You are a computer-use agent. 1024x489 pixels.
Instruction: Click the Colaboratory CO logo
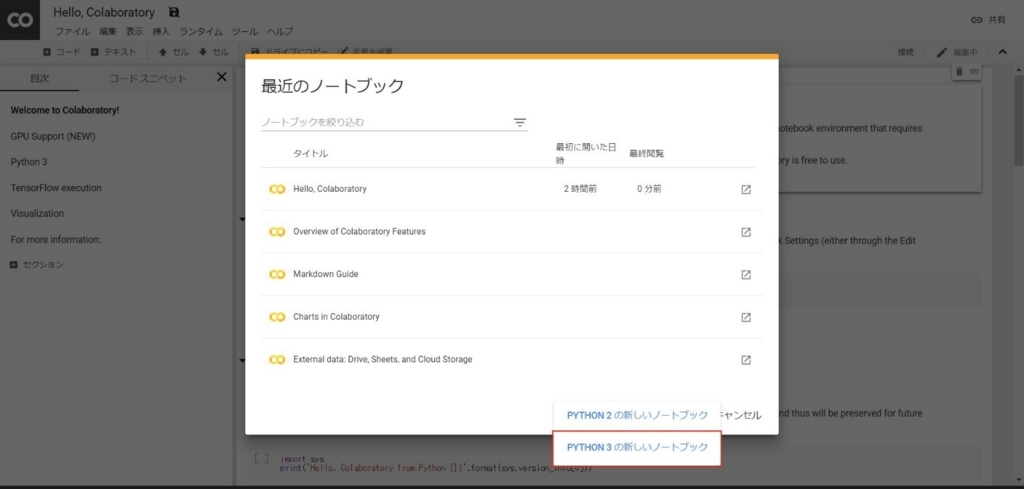[20, 20]
